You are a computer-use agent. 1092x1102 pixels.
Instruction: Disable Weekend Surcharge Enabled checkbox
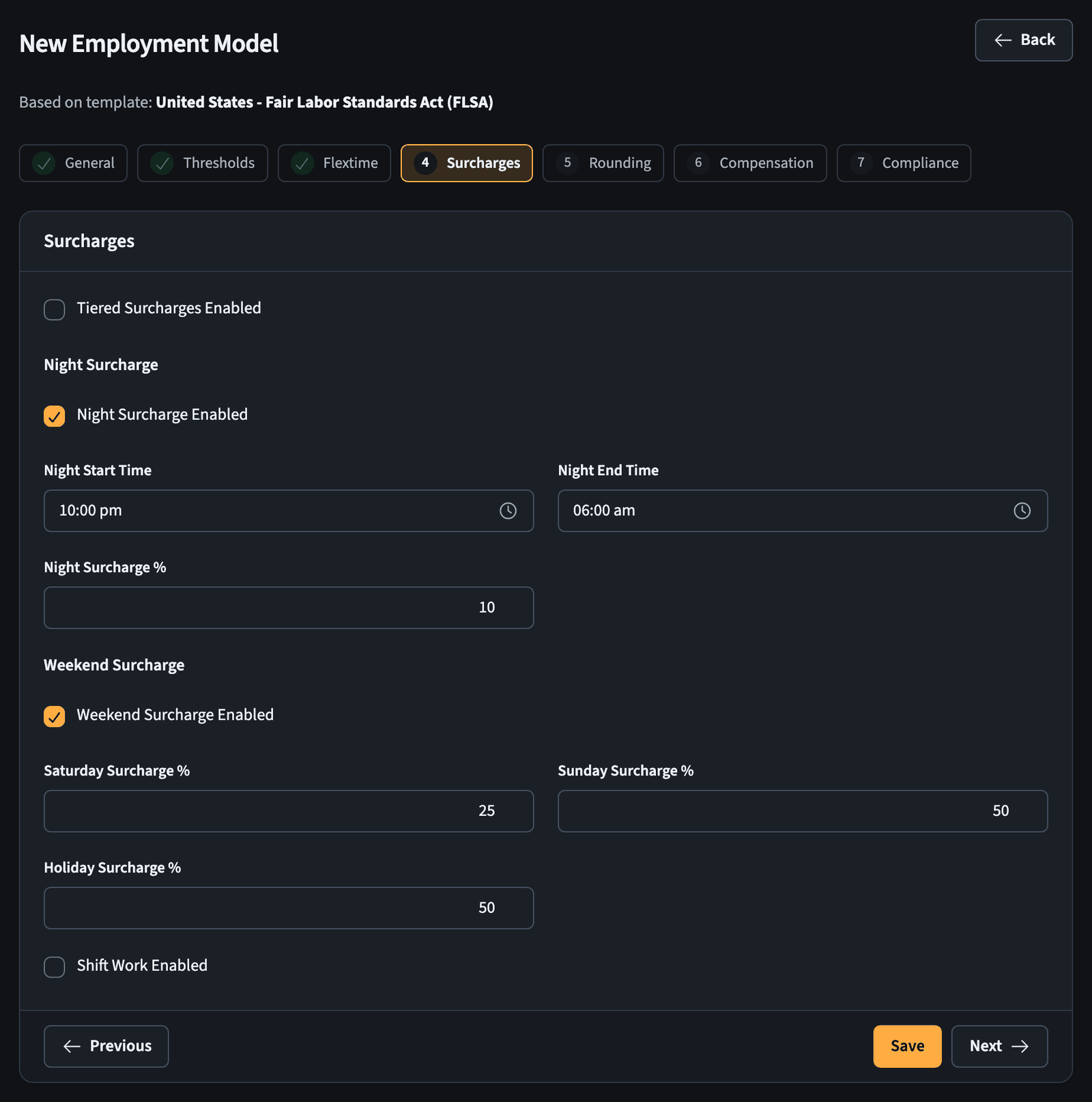[x=55, y=716]
